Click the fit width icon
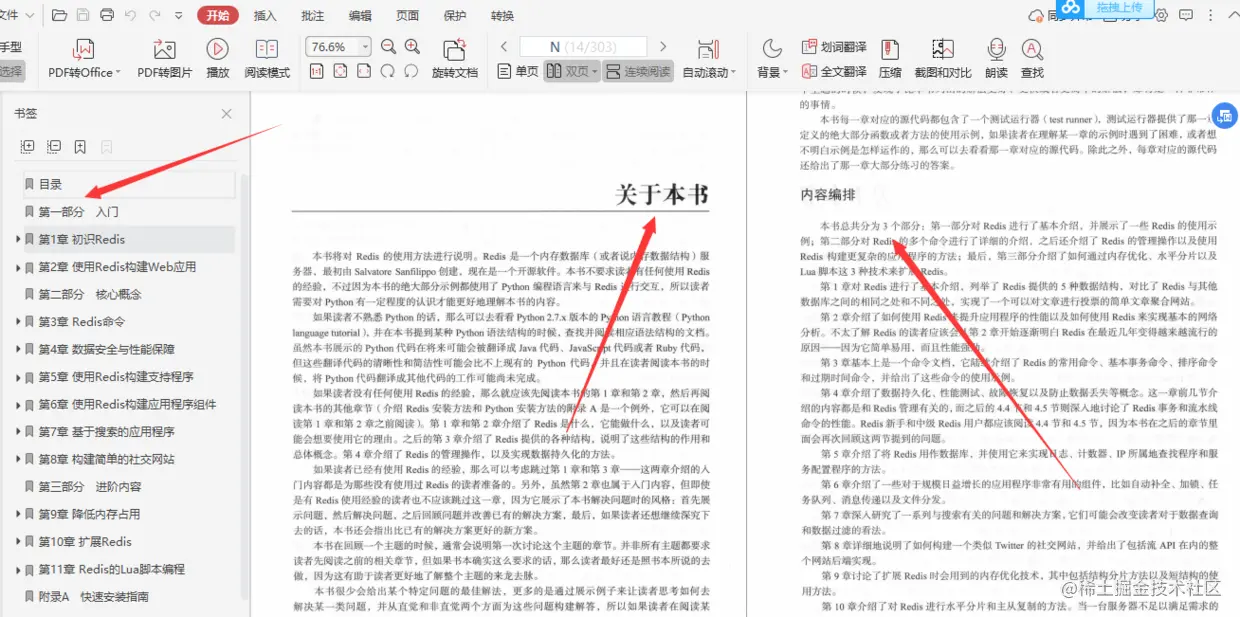The height and width of the screenshot is (617, 1240). click(x=364, y=71)
